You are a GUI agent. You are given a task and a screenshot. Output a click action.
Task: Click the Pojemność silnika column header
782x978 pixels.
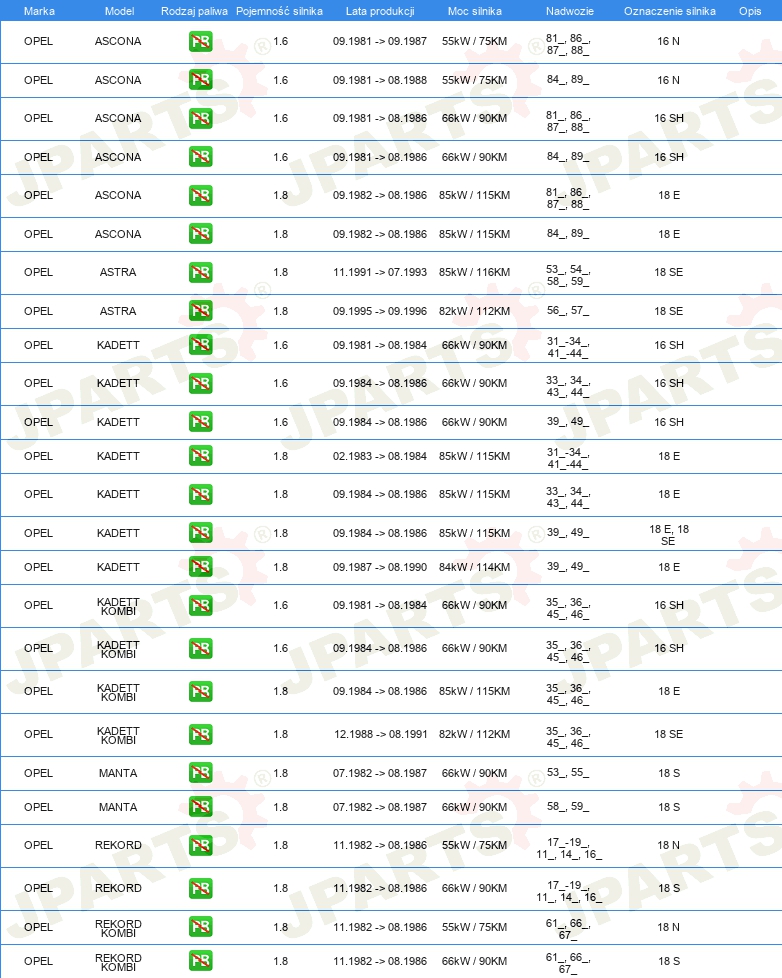(x=279, y=11)
